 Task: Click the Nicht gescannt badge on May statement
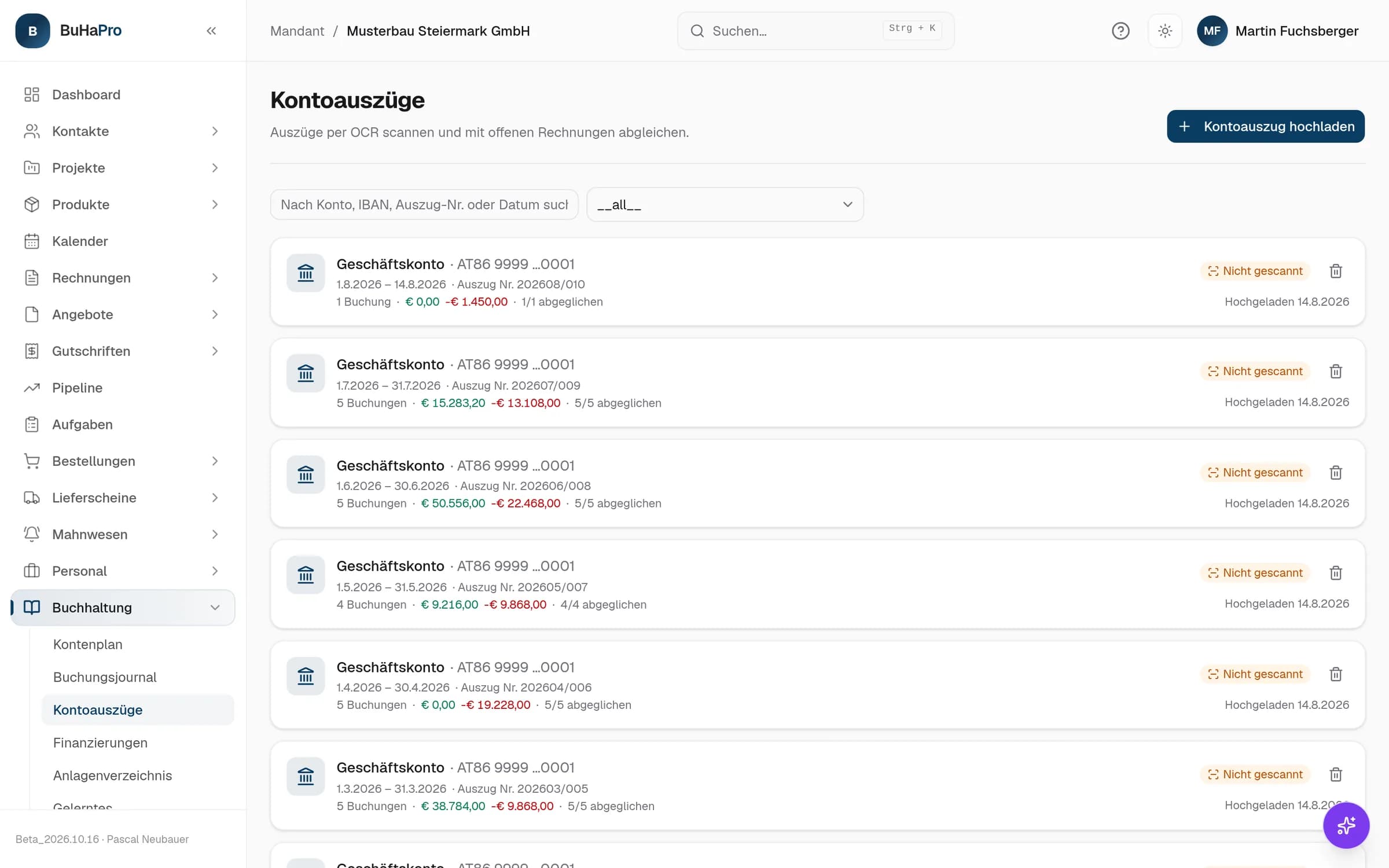1254,573
